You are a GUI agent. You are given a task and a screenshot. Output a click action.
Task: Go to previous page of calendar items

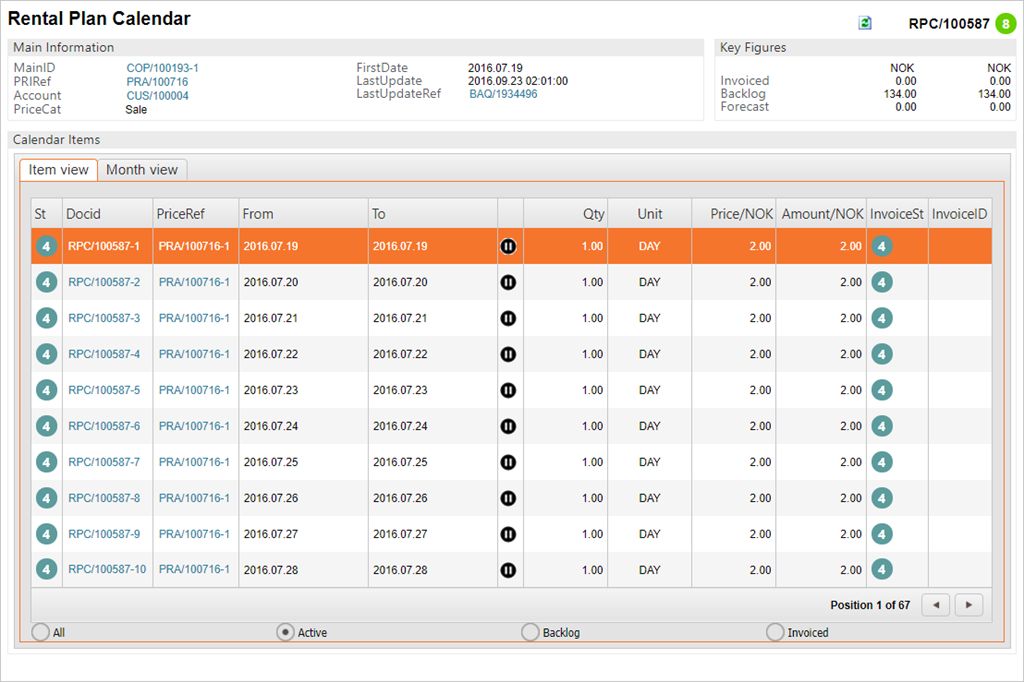click(x=935, y=605)
